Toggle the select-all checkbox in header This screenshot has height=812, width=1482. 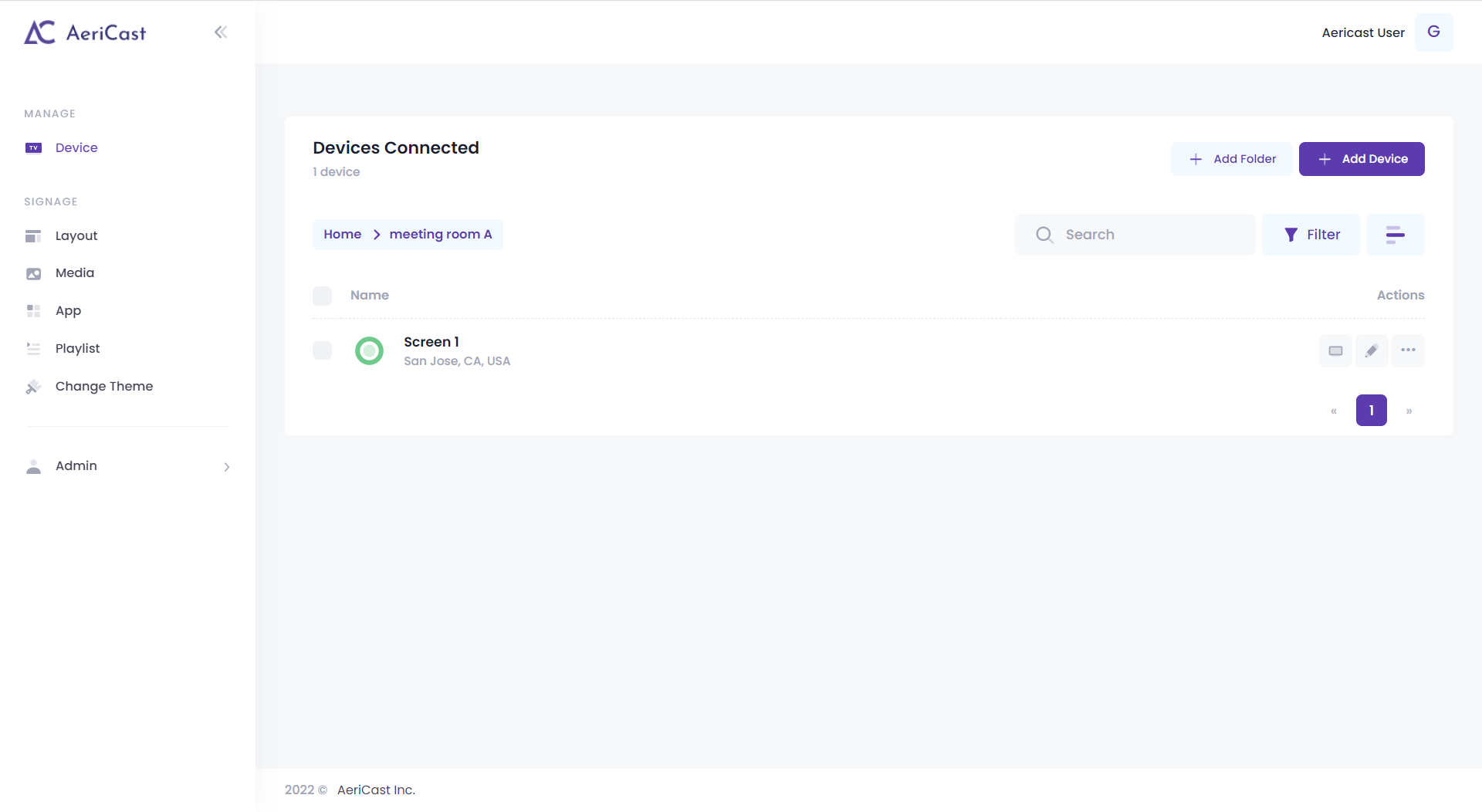pos(322,296)
